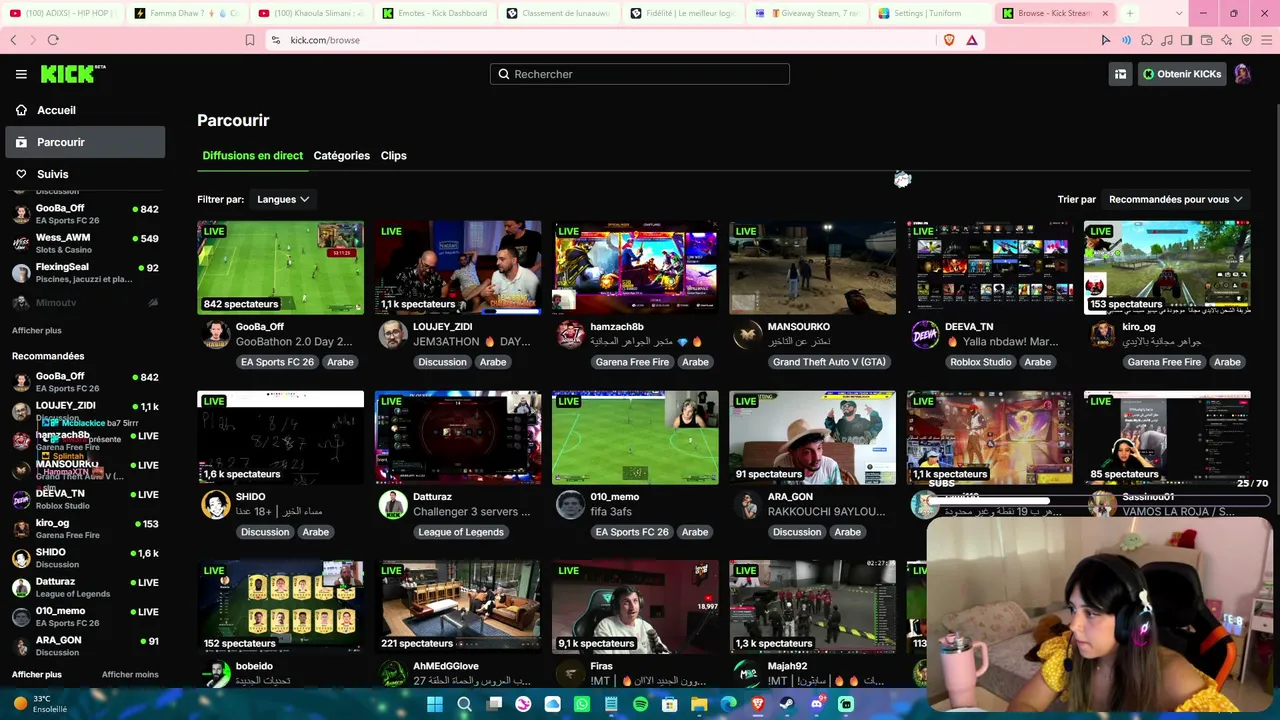Open GooBa_Off channel avatar under stream card
Viewport: 1280px width, 720px height.
(216, 335)
